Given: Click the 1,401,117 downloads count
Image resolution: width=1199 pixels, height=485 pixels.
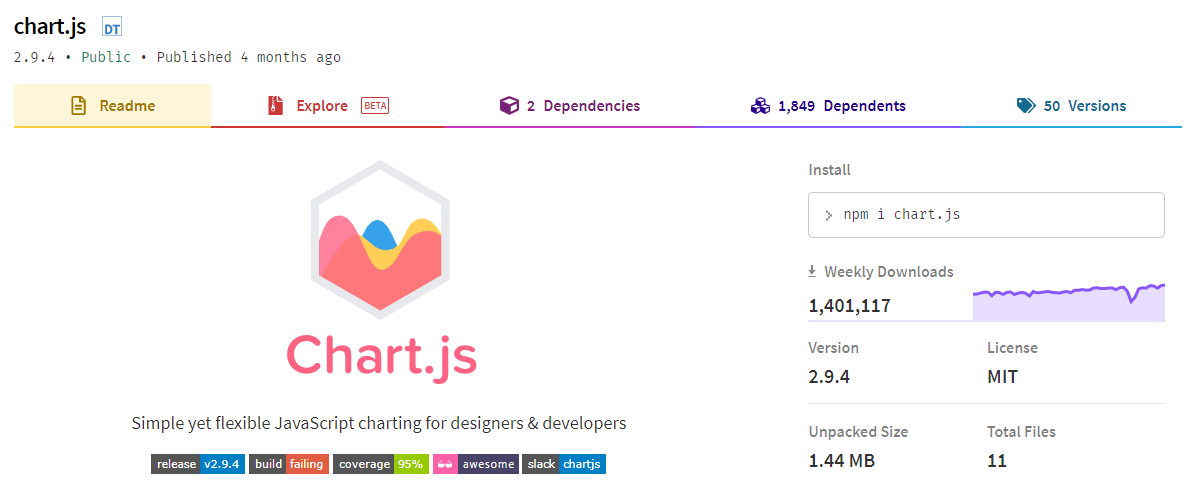Looking at the screenshot, I should point(850,307).
